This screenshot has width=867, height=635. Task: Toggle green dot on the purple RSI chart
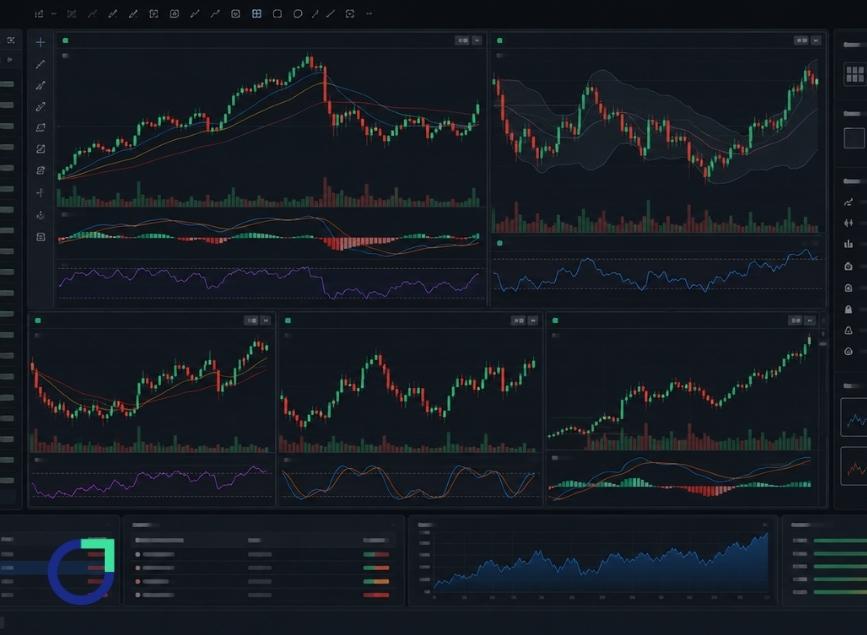tap(38, 320)
